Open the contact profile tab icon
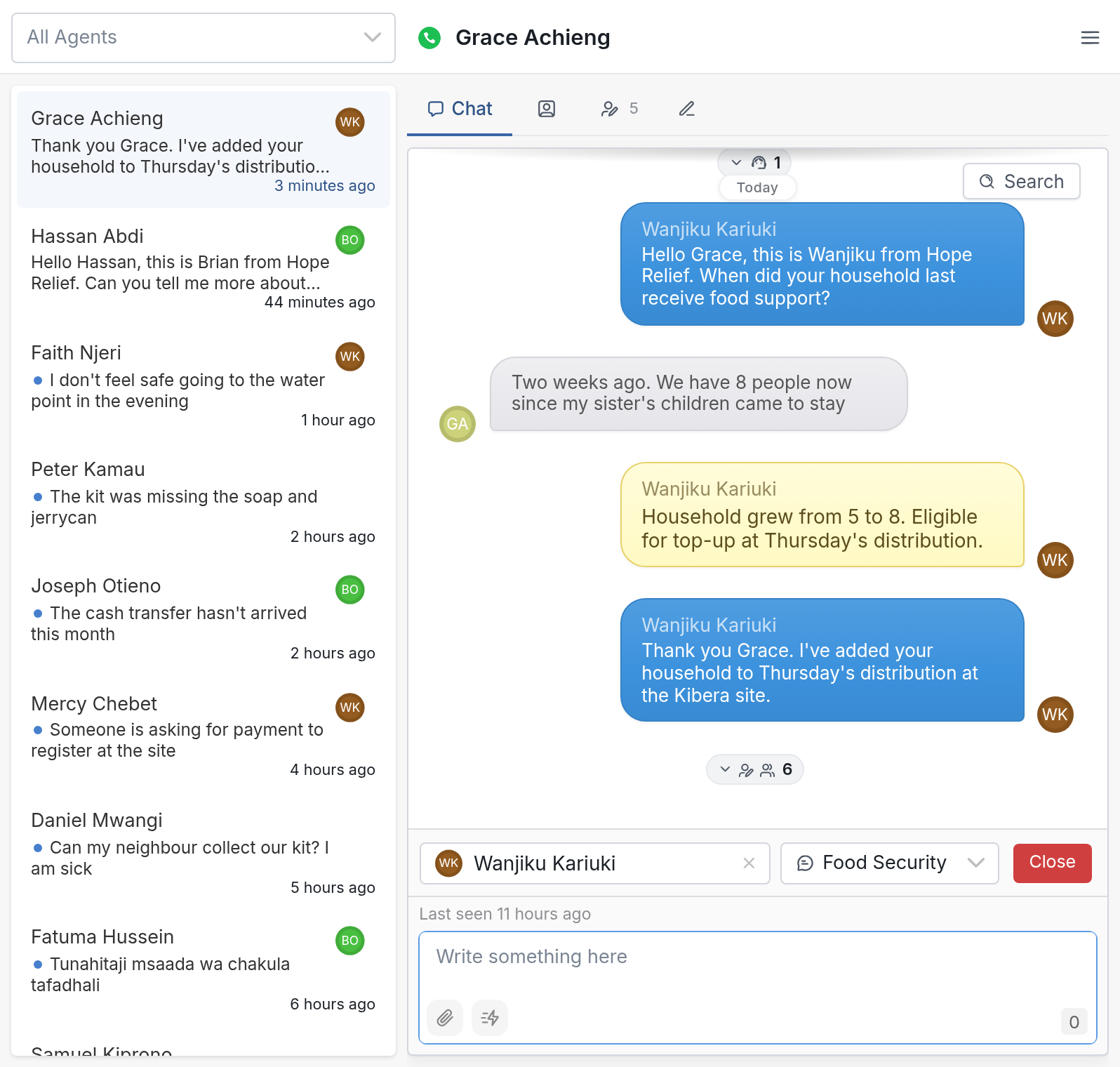Screen dimensions: 1120x1067 point(547,109)
